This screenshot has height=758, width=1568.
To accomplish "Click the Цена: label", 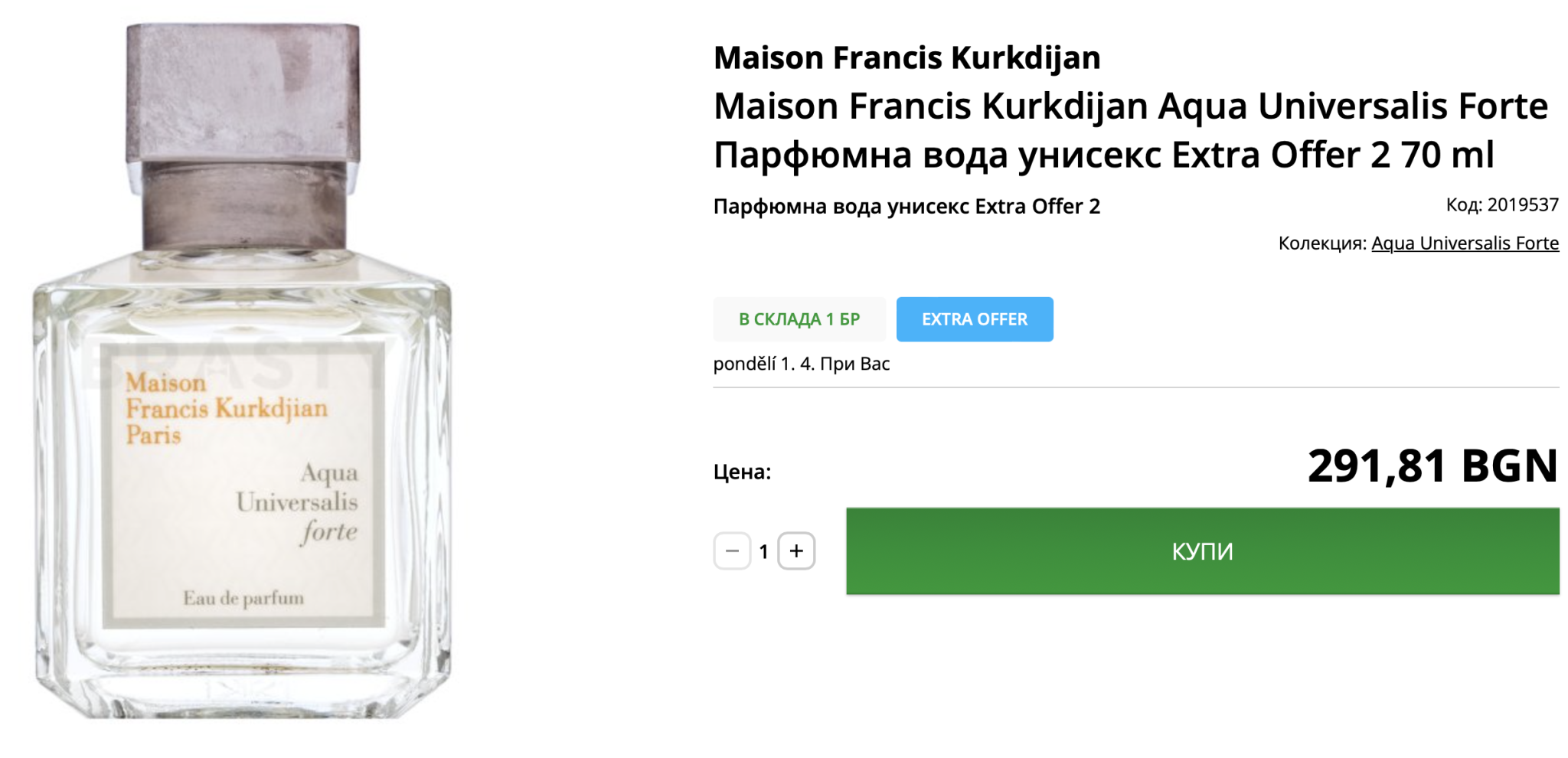I will [742, 472].
